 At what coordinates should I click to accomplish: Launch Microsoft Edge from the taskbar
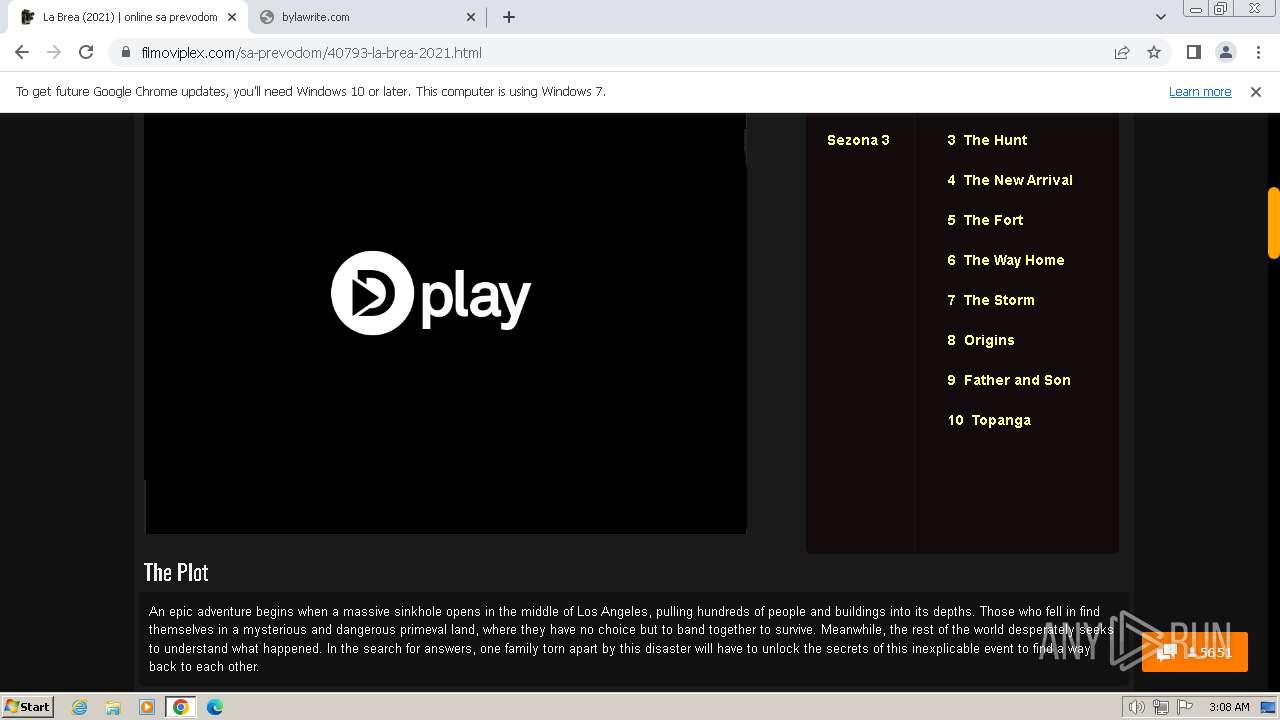(214, 707)
